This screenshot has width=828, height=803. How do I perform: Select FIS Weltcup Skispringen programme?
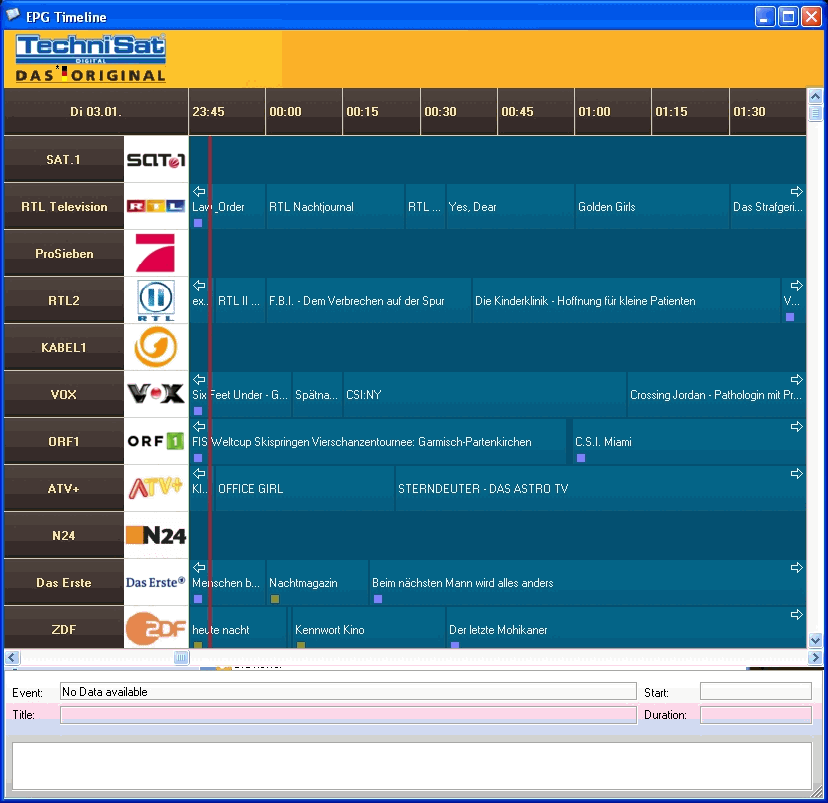pyautogui.click(x=378, y=441)
